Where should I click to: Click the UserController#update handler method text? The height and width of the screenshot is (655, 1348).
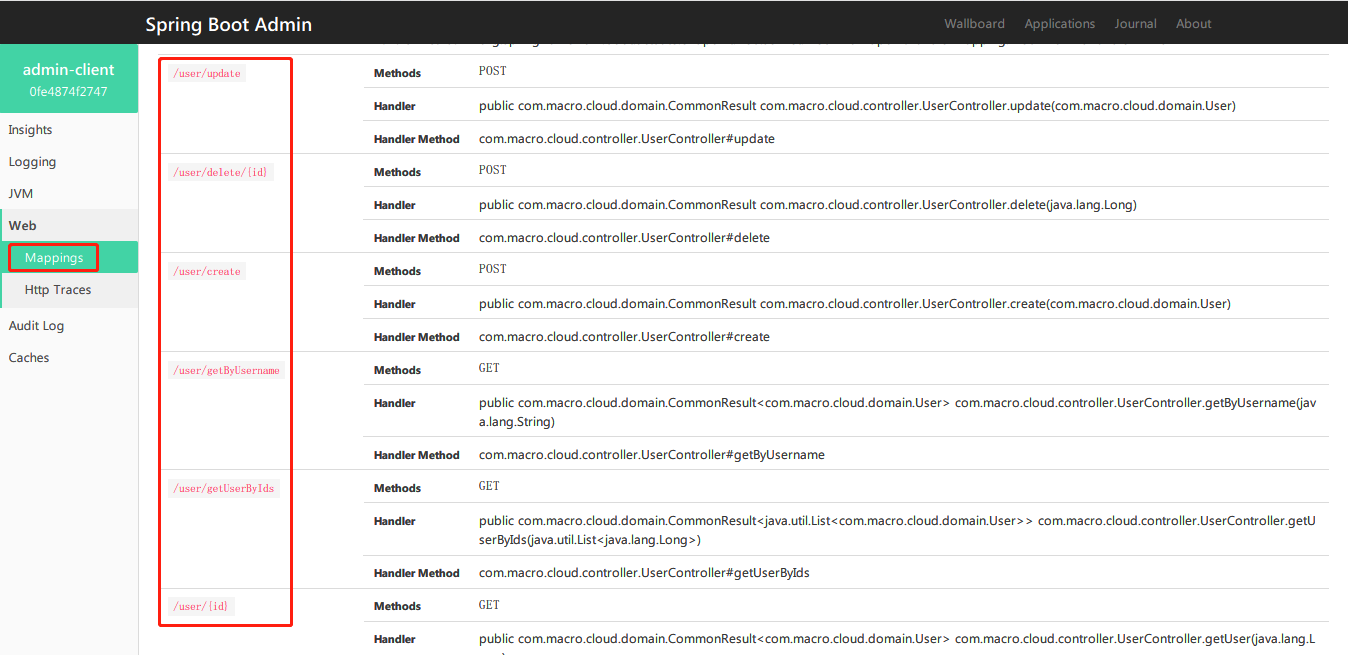[627, 139]
